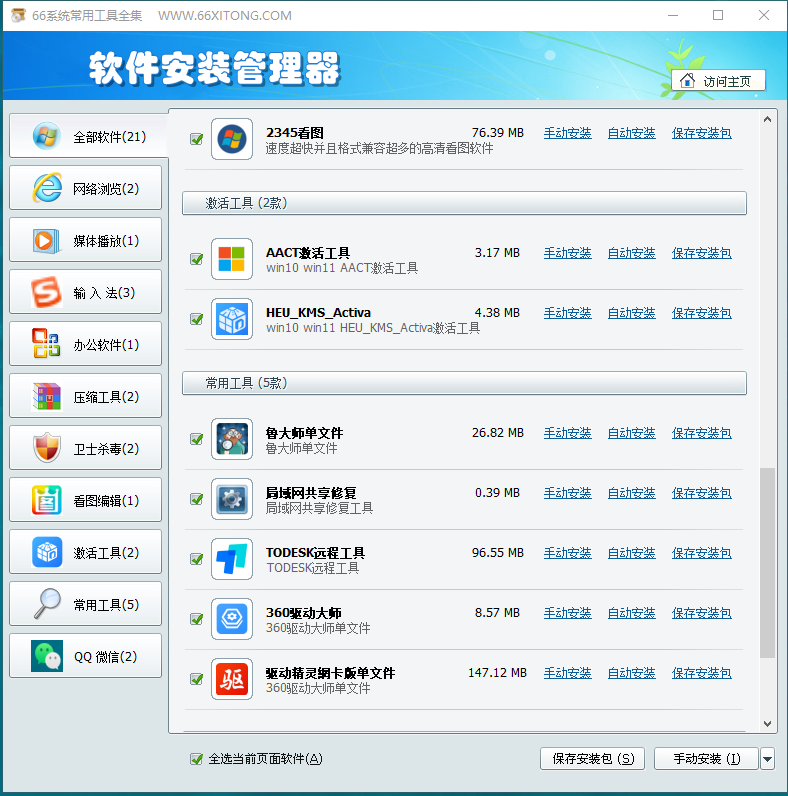
Task: Click the 96.55 MB size text
Action: click(498, 553)
